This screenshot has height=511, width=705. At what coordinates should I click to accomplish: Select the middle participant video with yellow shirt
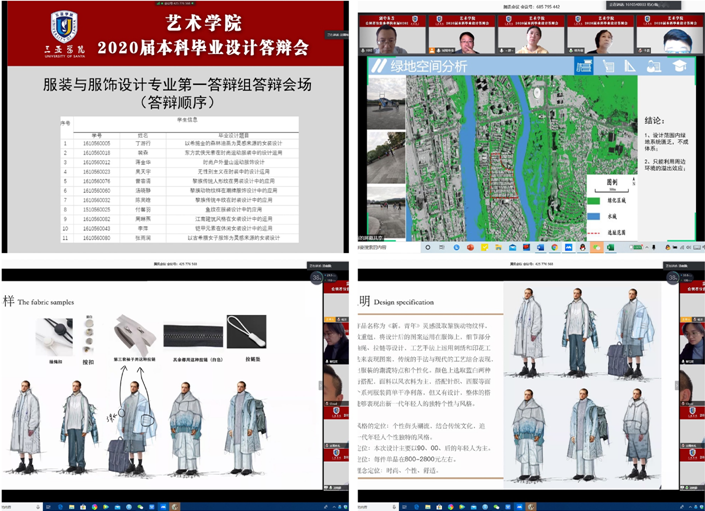533,36
